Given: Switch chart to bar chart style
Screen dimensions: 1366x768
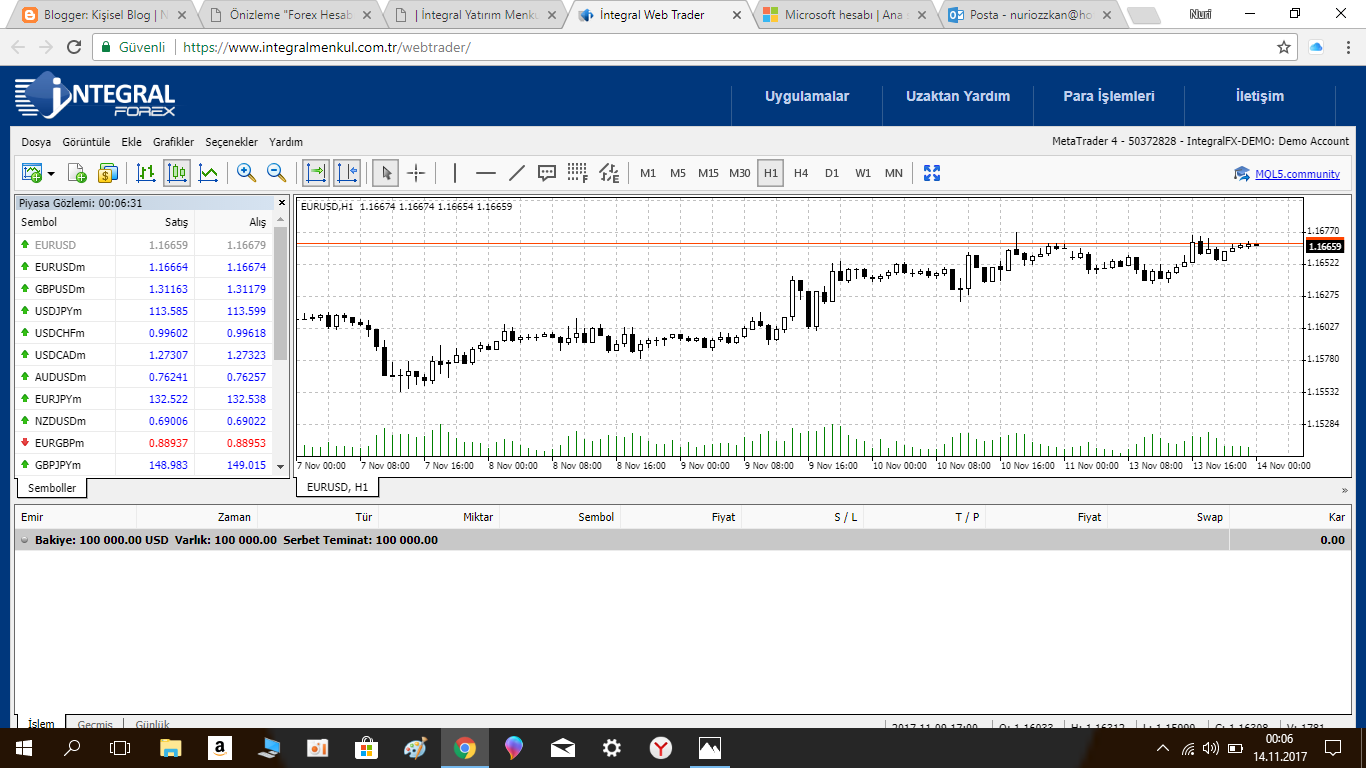Looking at the screenshot, I should pyautogui.click(x=146, y=173).
